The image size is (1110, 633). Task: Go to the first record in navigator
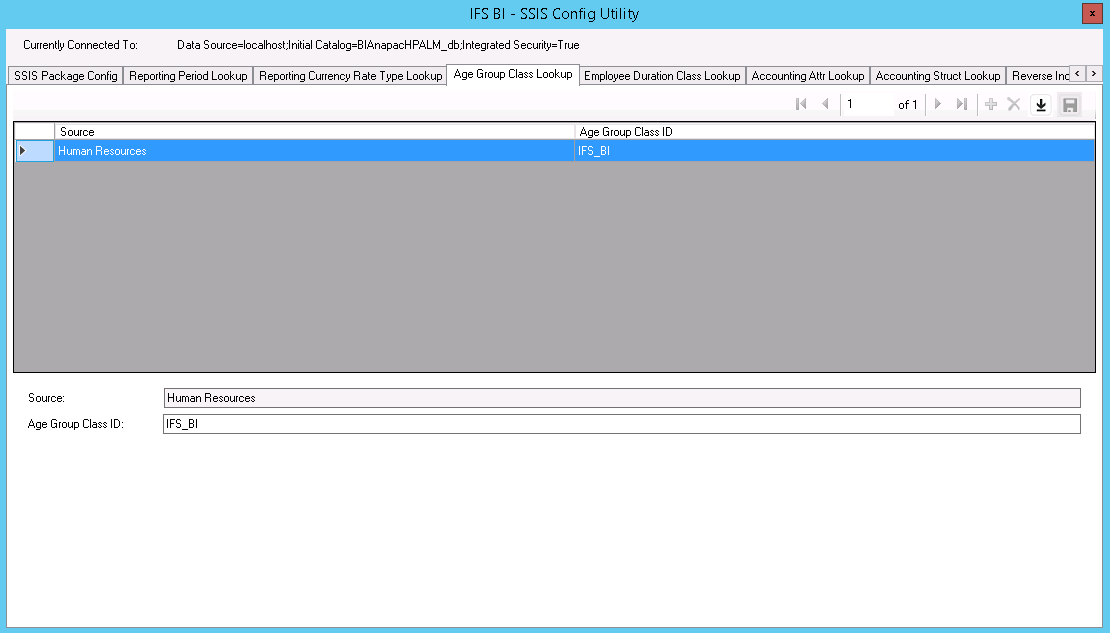click(801, 105)
